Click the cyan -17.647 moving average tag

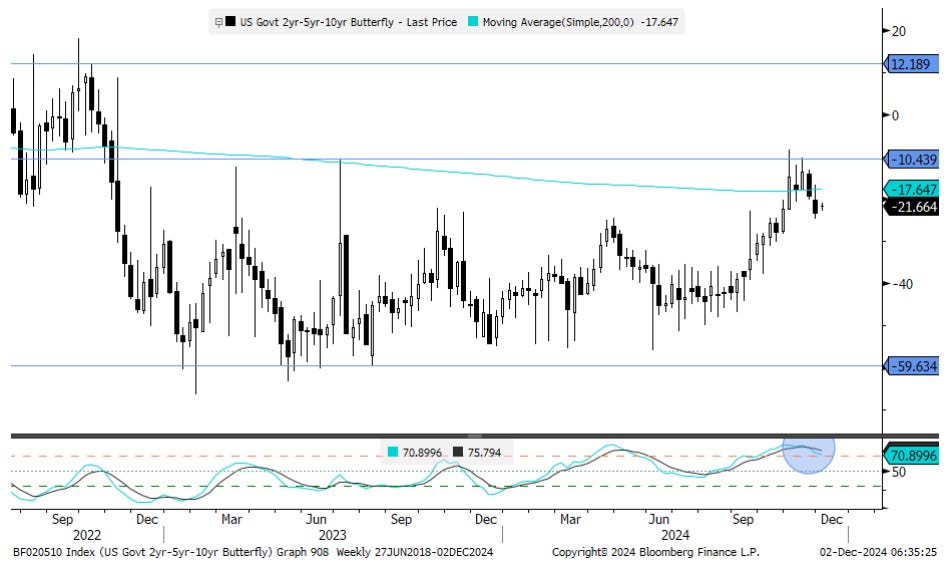coord(911,190)
